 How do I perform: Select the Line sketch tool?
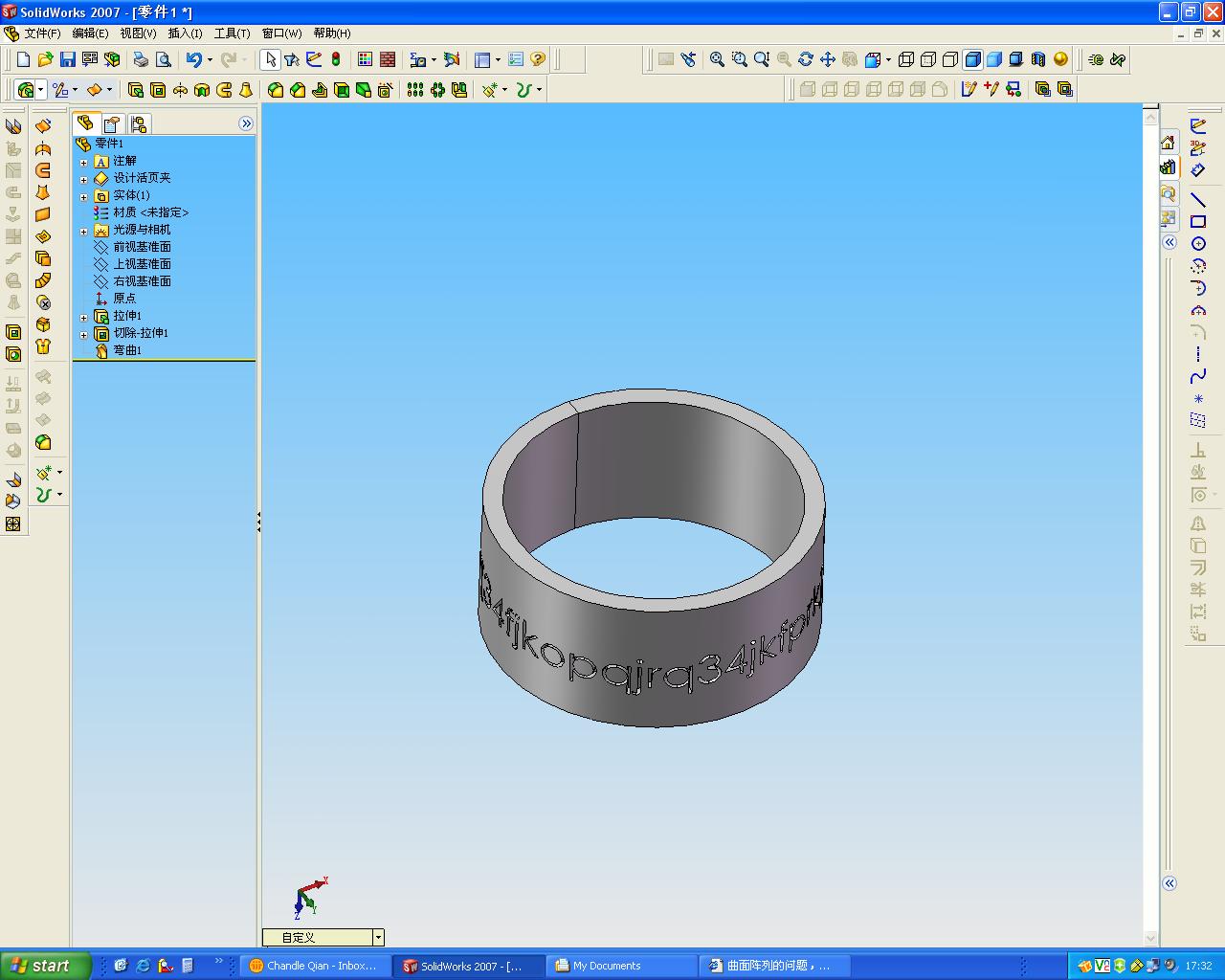click(1198, 199)
